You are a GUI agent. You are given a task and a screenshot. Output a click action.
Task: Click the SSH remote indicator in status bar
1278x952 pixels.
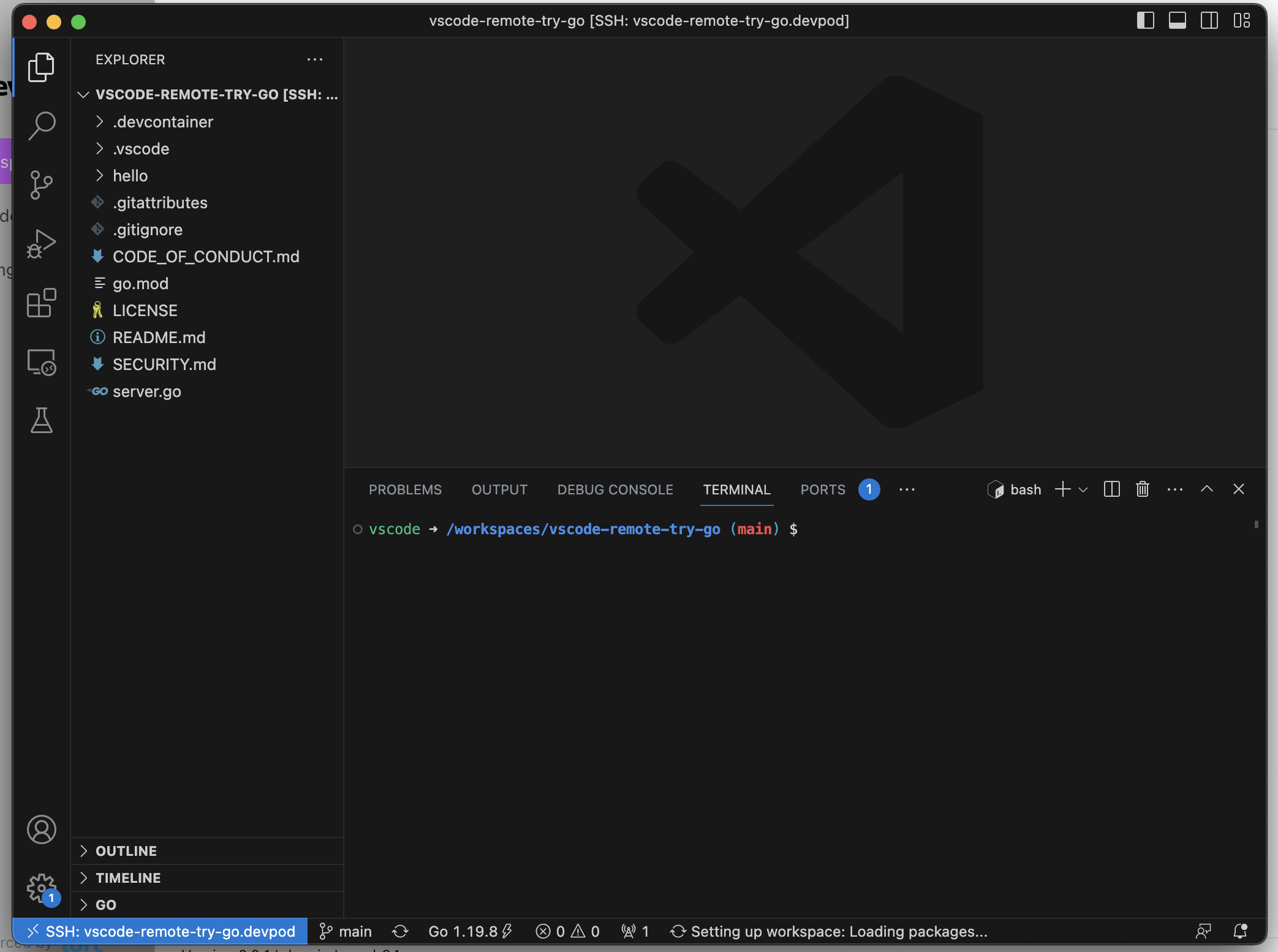click(161, 931)
